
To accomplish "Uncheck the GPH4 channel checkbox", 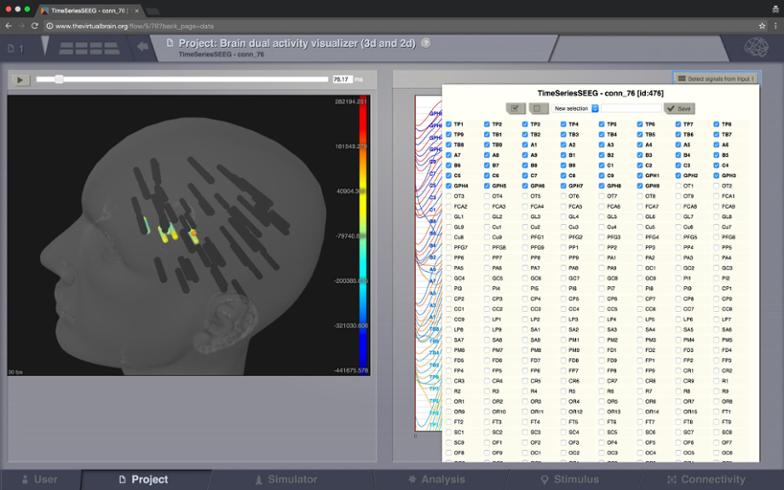I will (x=448, y=186).
